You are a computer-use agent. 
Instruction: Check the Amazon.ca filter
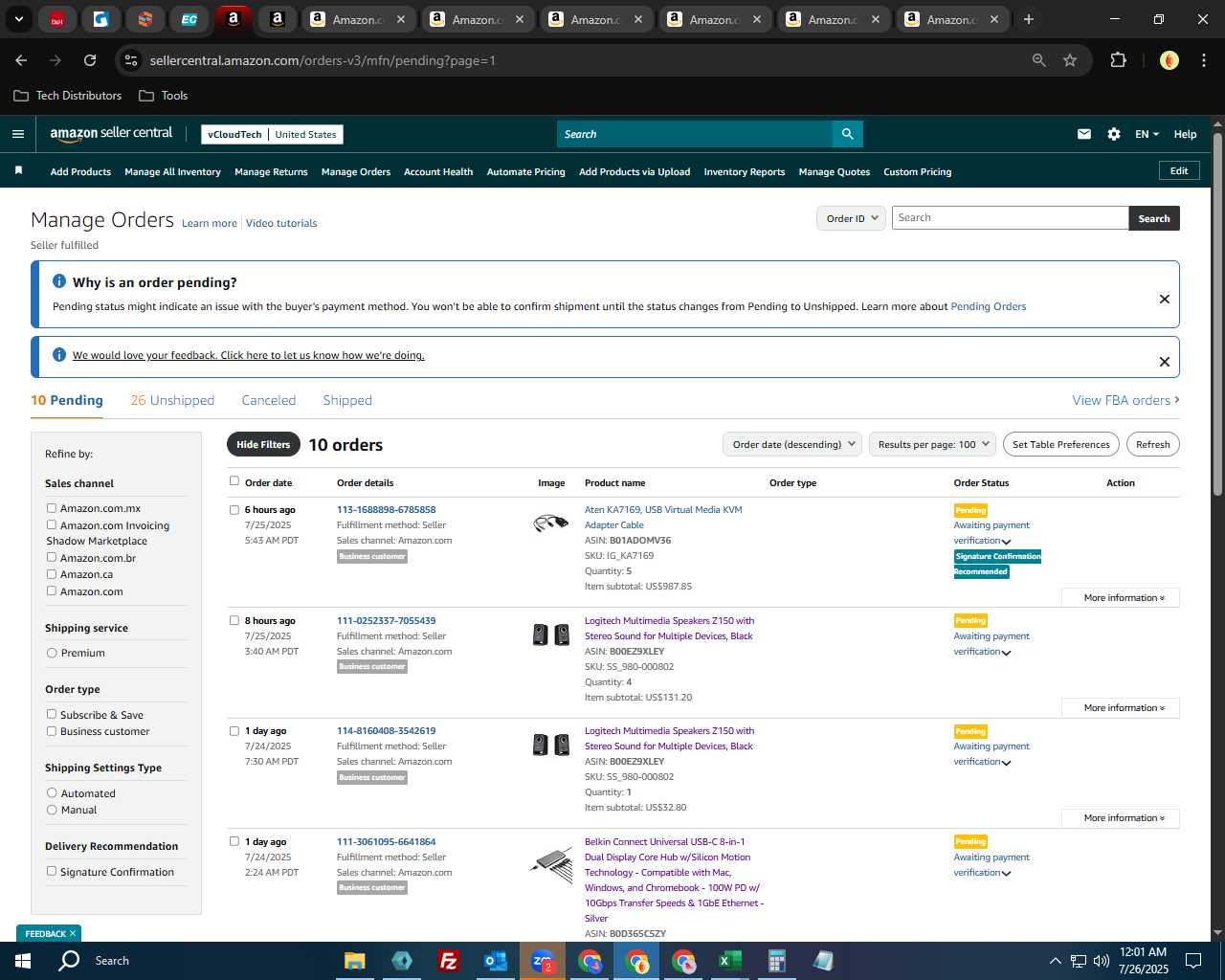point(52,574)
